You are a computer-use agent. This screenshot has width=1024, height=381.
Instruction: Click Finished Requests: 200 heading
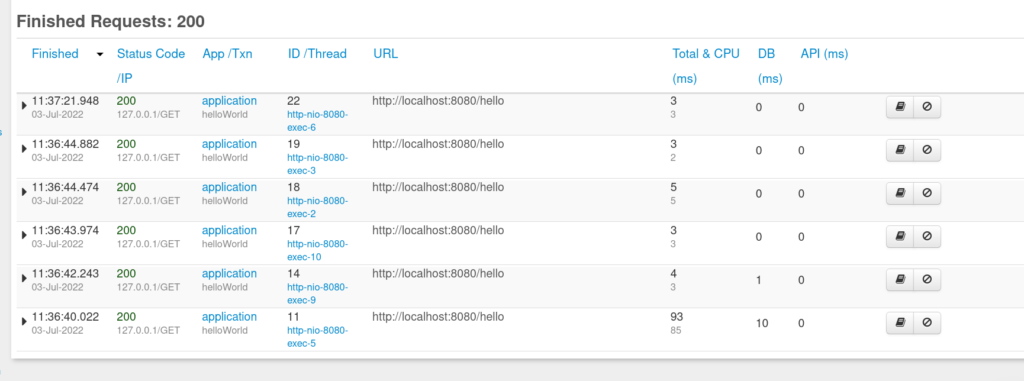110,22
